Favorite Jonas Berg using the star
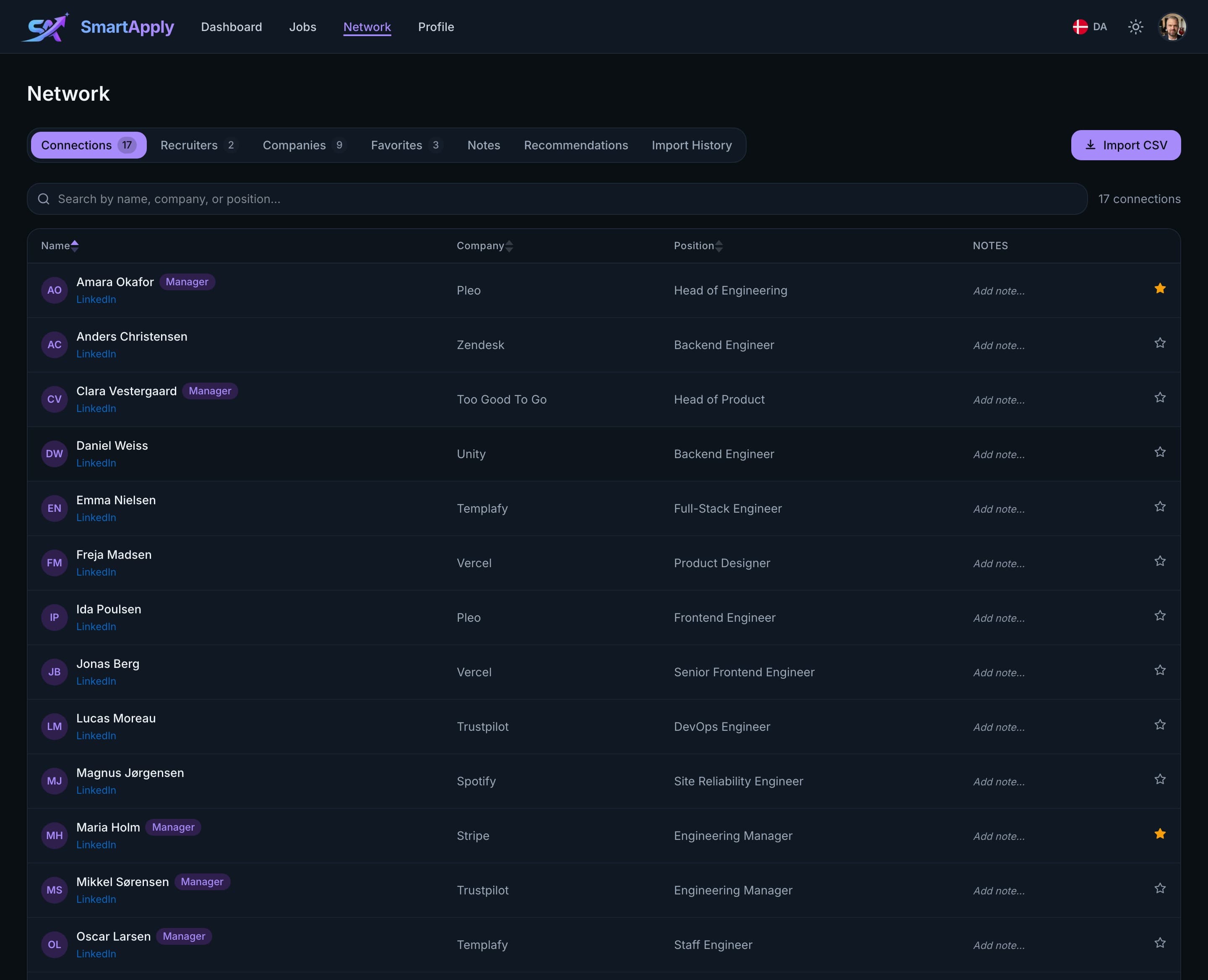1208x980 pixels. 1160,670
